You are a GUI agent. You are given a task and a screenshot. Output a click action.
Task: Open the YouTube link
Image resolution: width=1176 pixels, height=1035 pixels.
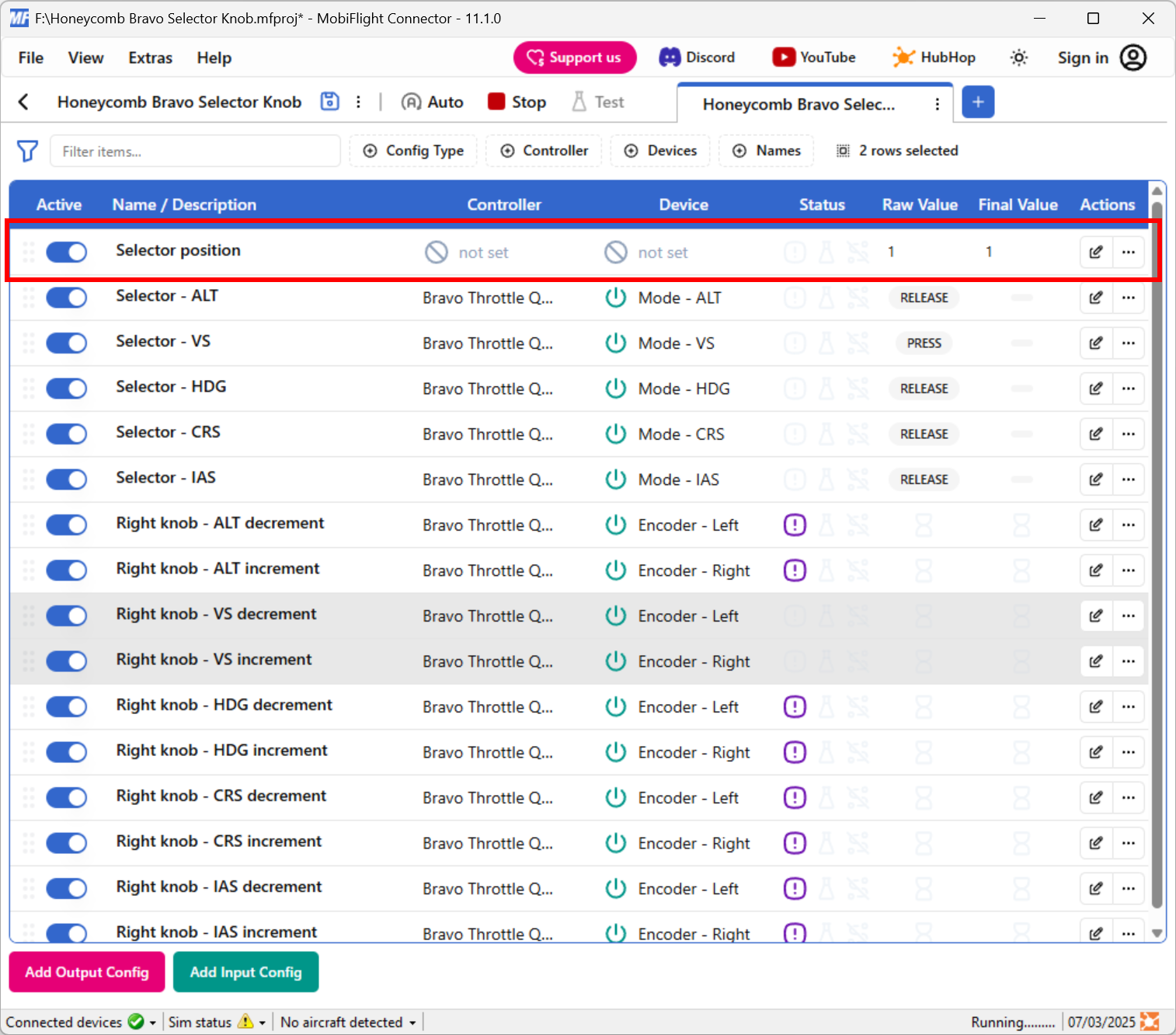(814, 57)
